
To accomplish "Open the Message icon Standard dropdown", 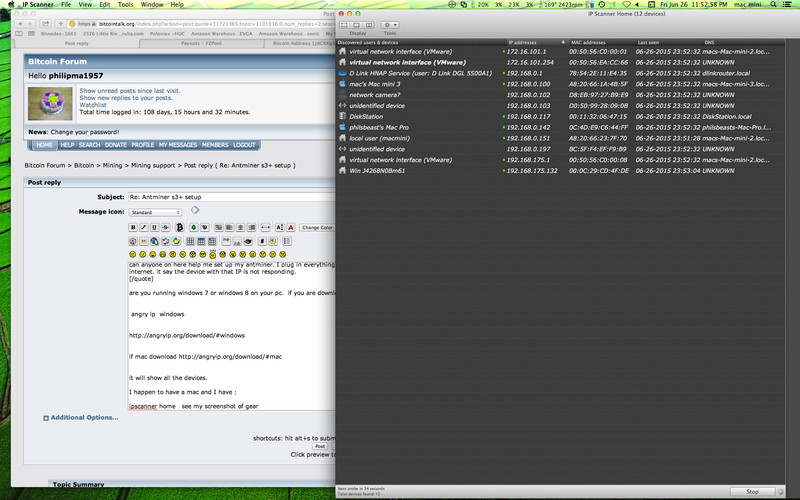I will click(x=156, y=212).
